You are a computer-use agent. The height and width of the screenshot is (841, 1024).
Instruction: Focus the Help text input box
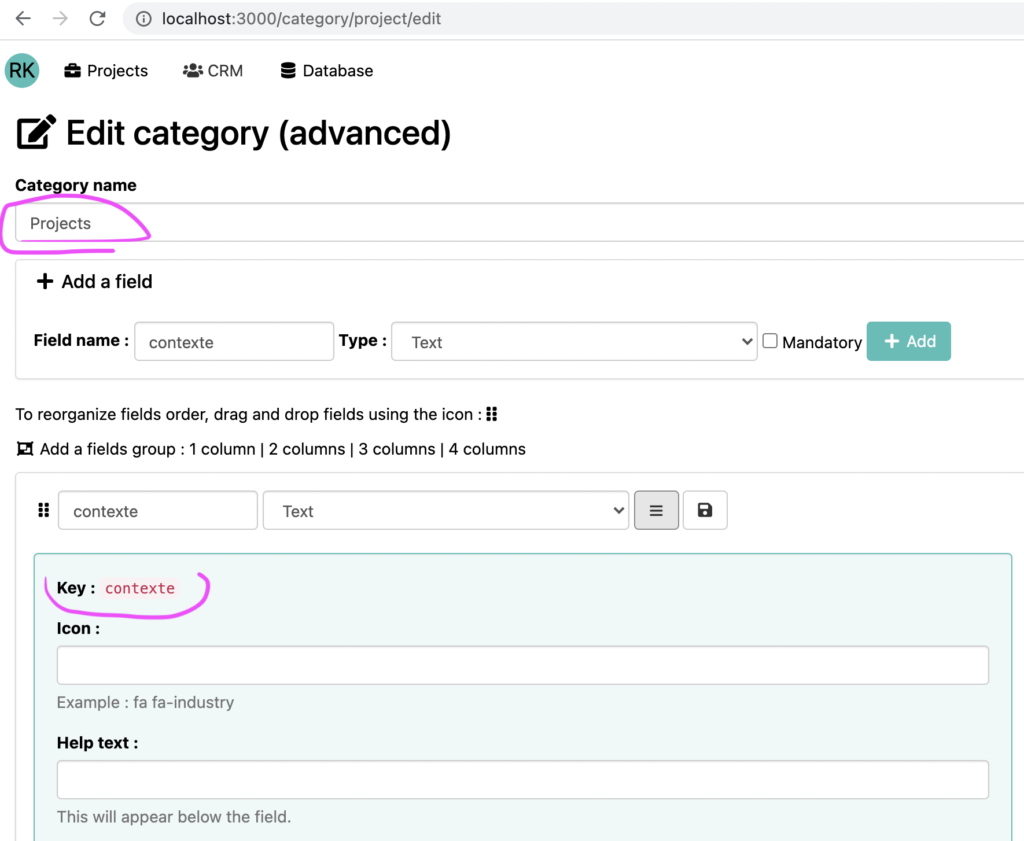[522, 779]
